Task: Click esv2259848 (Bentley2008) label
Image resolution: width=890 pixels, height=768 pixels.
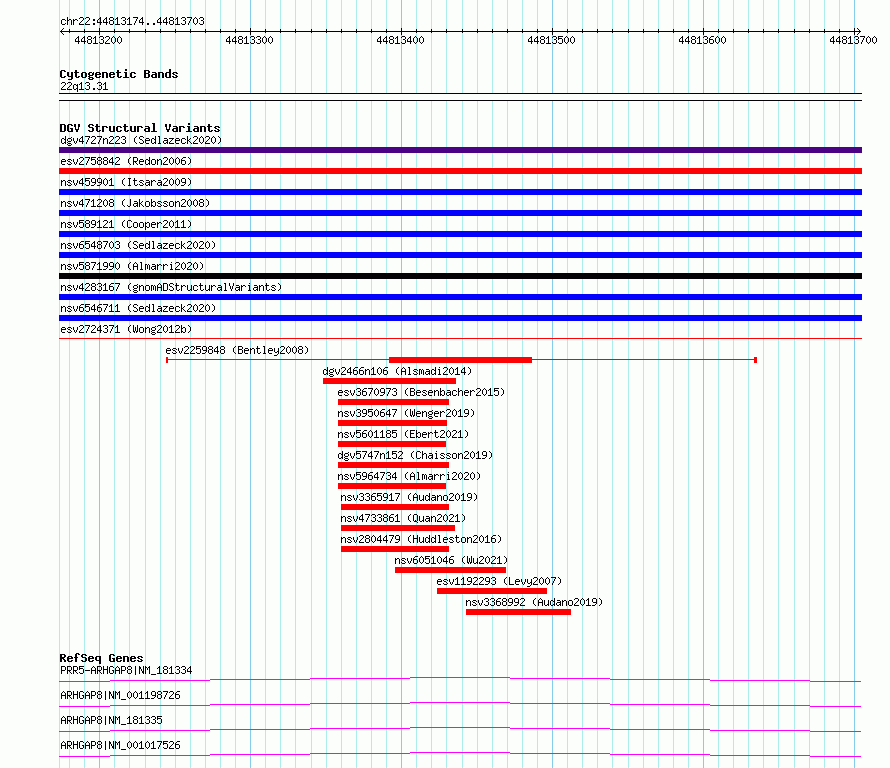Action: pos(237,350)
